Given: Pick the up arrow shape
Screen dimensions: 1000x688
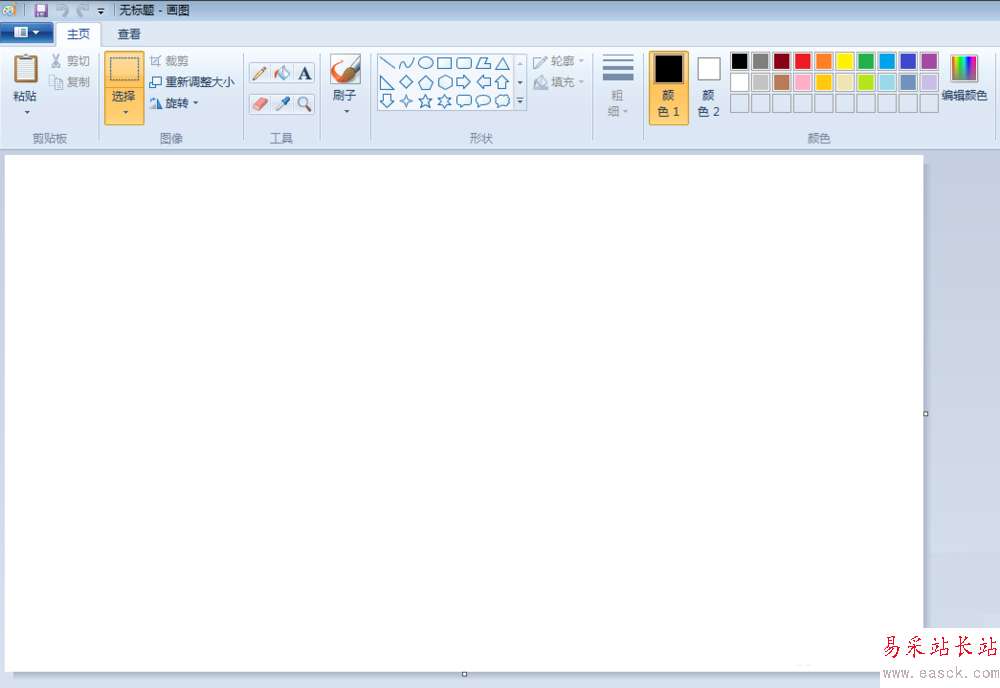Looking at the screenshot, I should (x=503, y=82).
